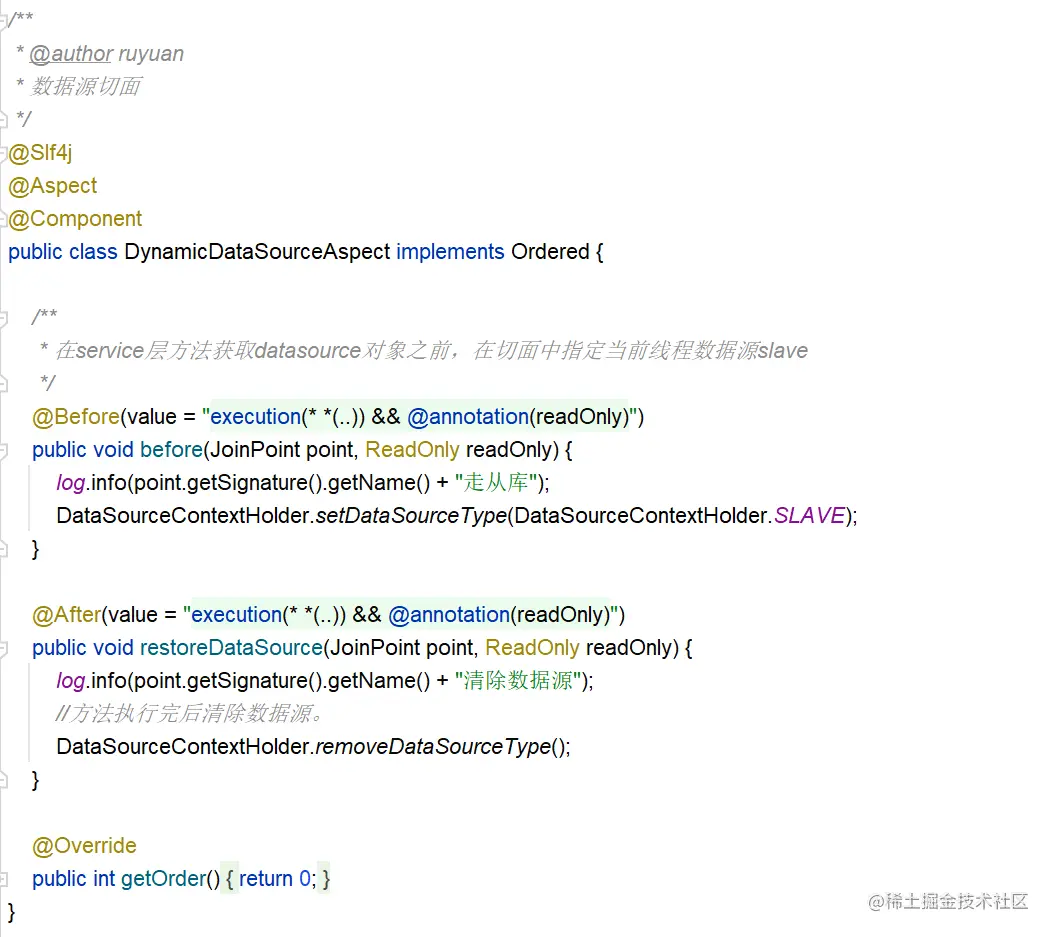Click the @Override annotation

pyautogui.click(x=84, y=846)
